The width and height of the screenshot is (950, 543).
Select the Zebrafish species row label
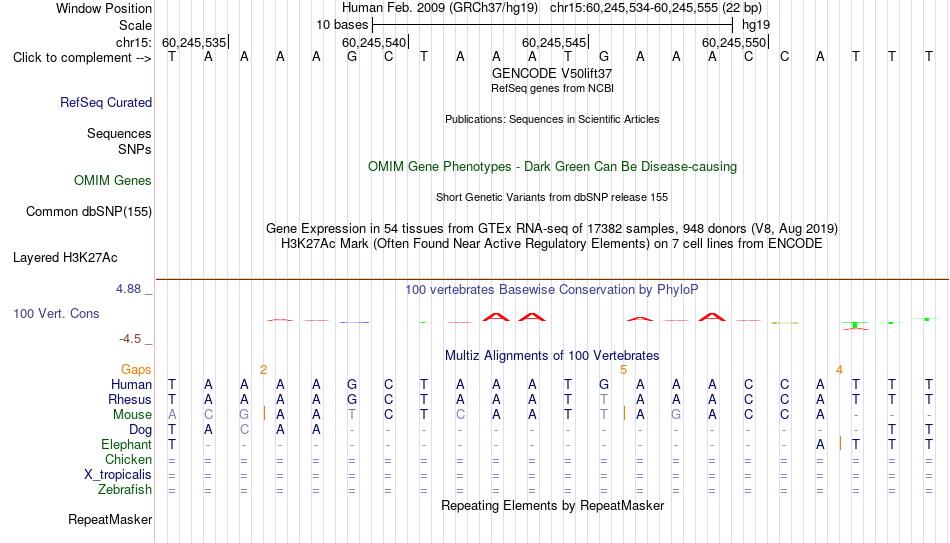point(125,490)
